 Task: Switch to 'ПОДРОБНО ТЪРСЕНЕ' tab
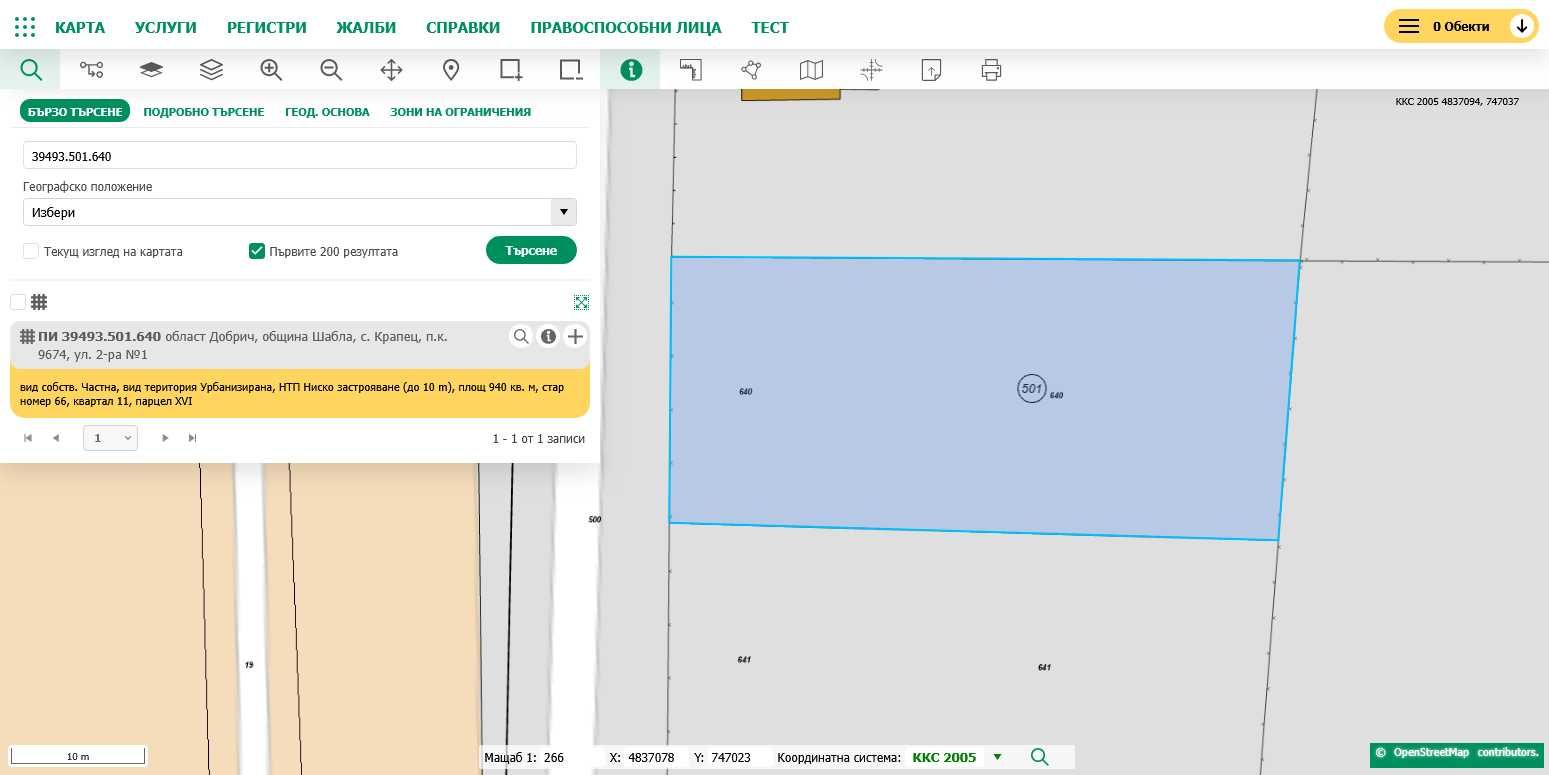204,112
